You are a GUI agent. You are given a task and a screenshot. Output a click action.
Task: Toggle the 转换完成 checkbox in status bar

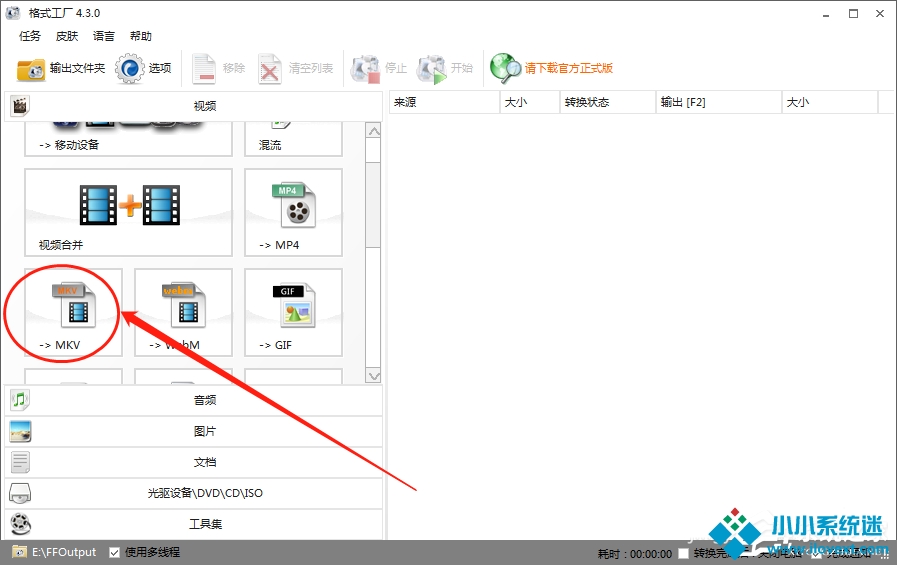pos(684,553)
